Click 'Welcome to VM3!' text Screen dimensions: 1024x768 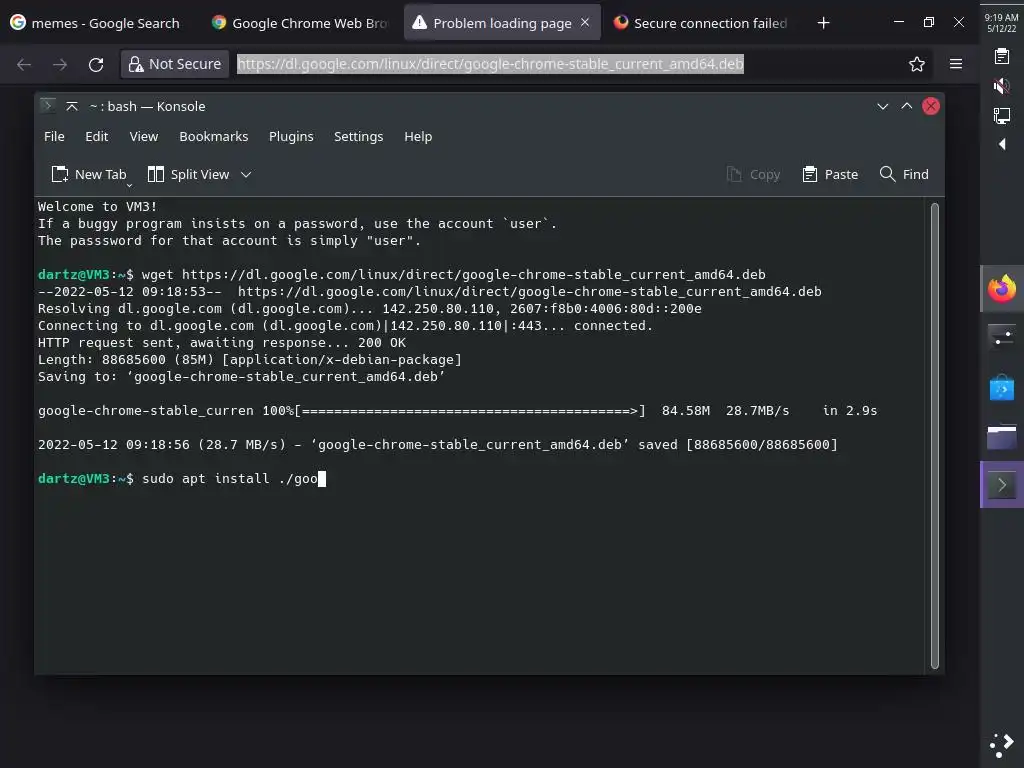(97, 206)
